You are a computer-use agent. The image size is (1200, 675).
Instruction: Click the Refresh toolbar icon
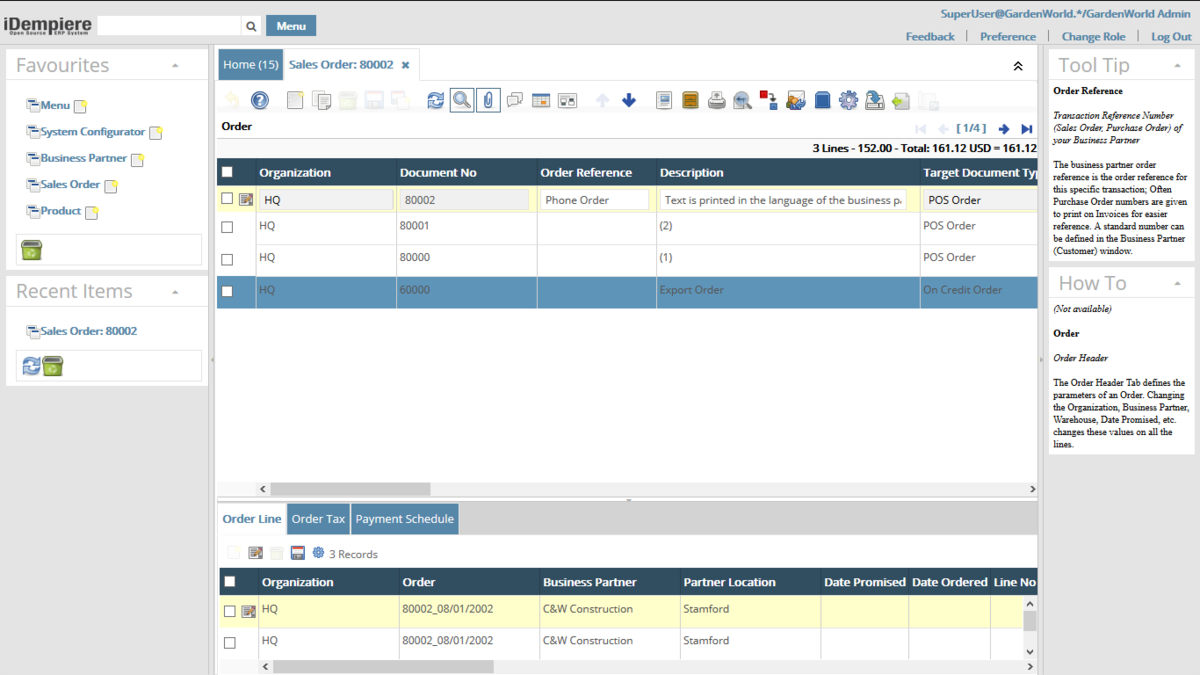coord(435,100)
